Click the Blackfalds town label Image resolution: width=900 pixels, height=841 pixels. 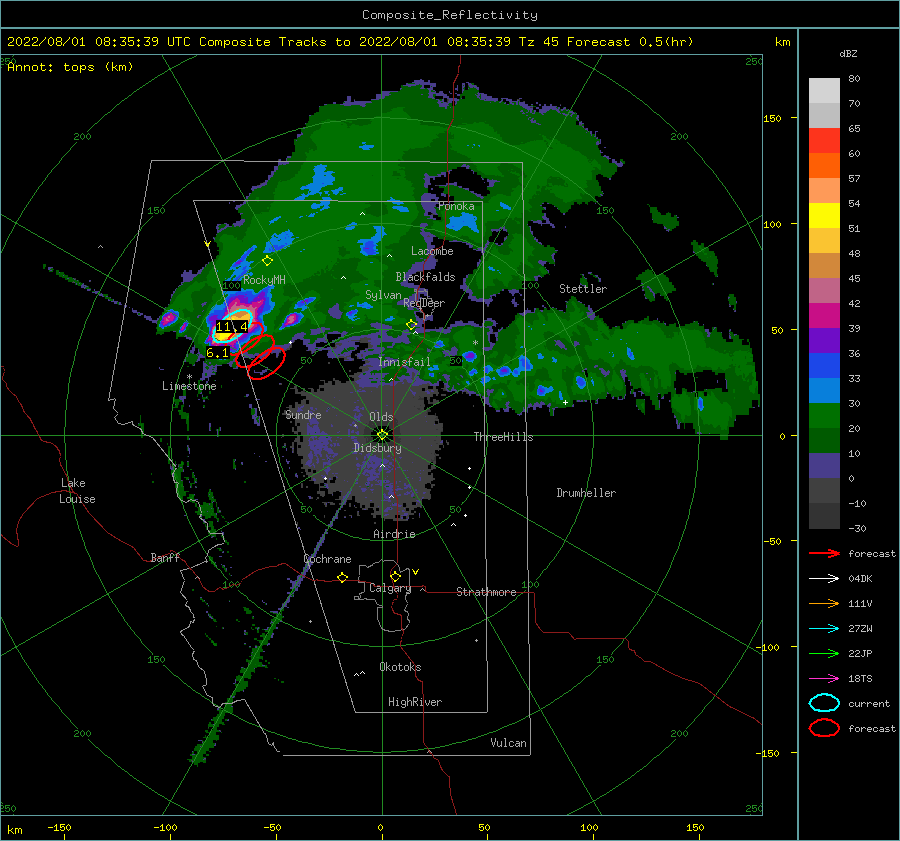425,277
